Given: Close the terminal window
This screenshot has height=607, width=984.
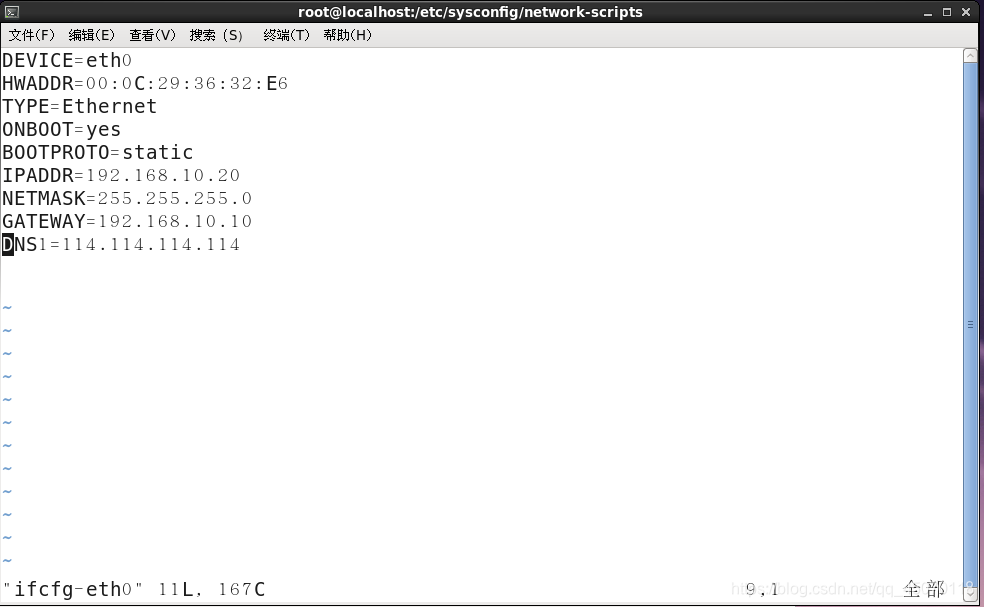Looking at the screenshot, I should [x=966, y=12].
